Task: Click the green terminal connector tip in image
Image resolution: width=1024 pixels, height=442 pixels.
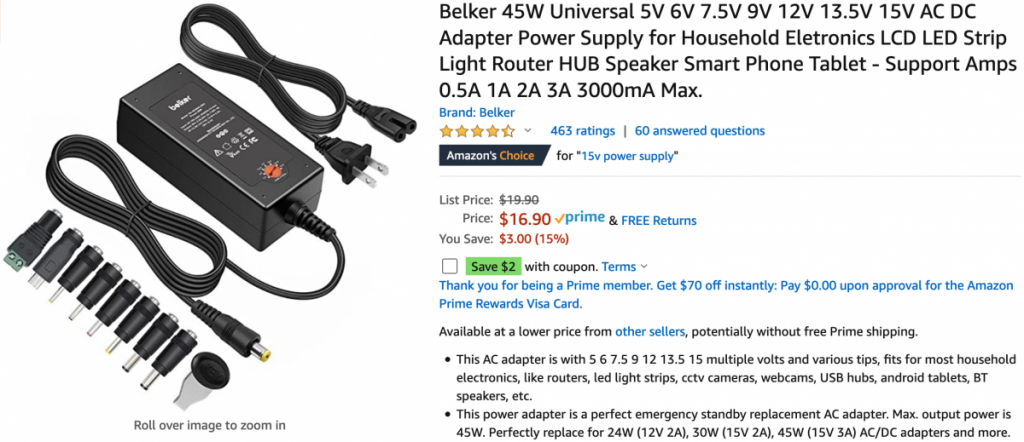Action: point(21,259)
